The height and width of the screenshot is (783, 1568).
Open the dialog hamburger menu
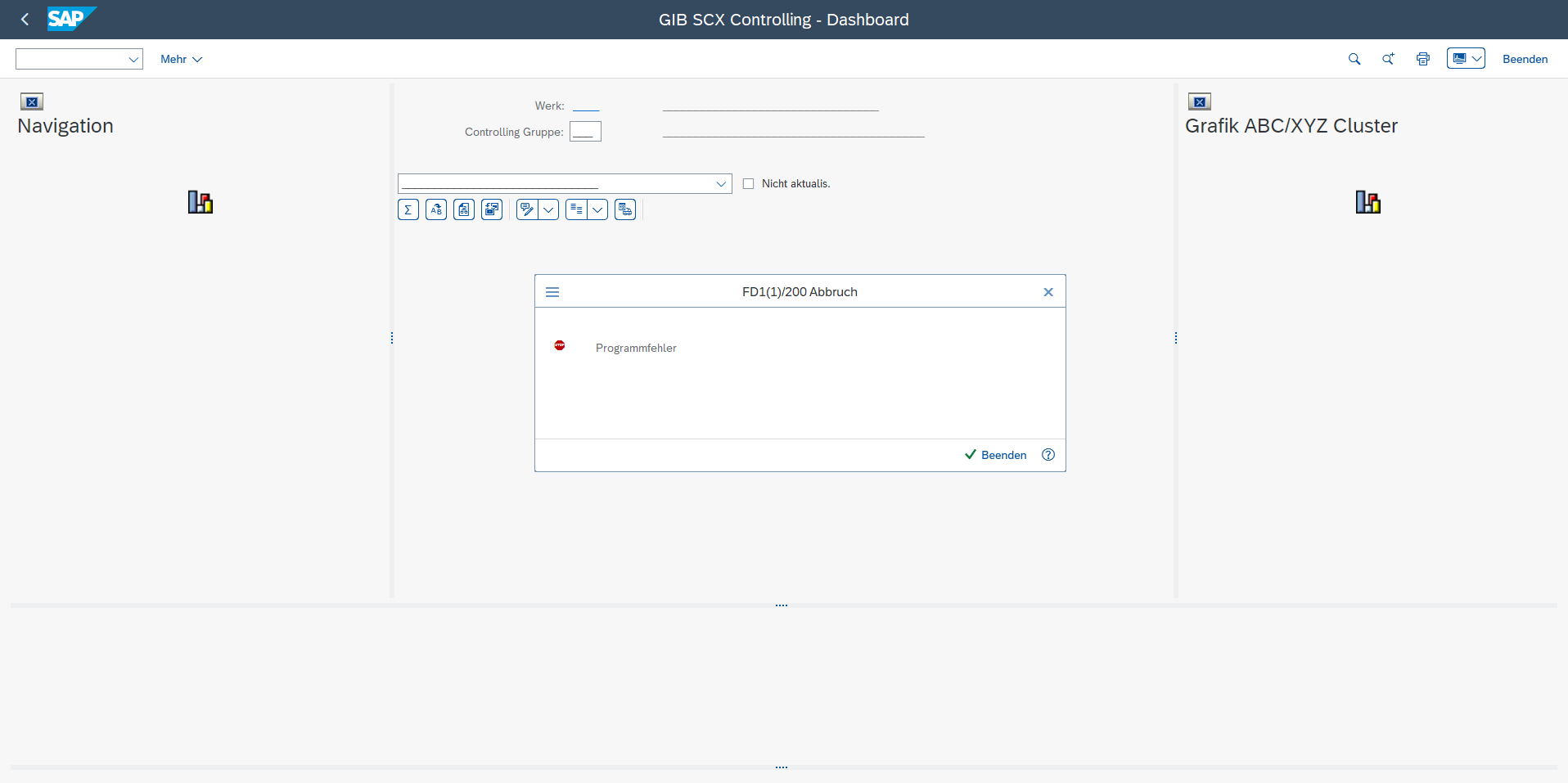pyautogui.click(x=552, y=292)
